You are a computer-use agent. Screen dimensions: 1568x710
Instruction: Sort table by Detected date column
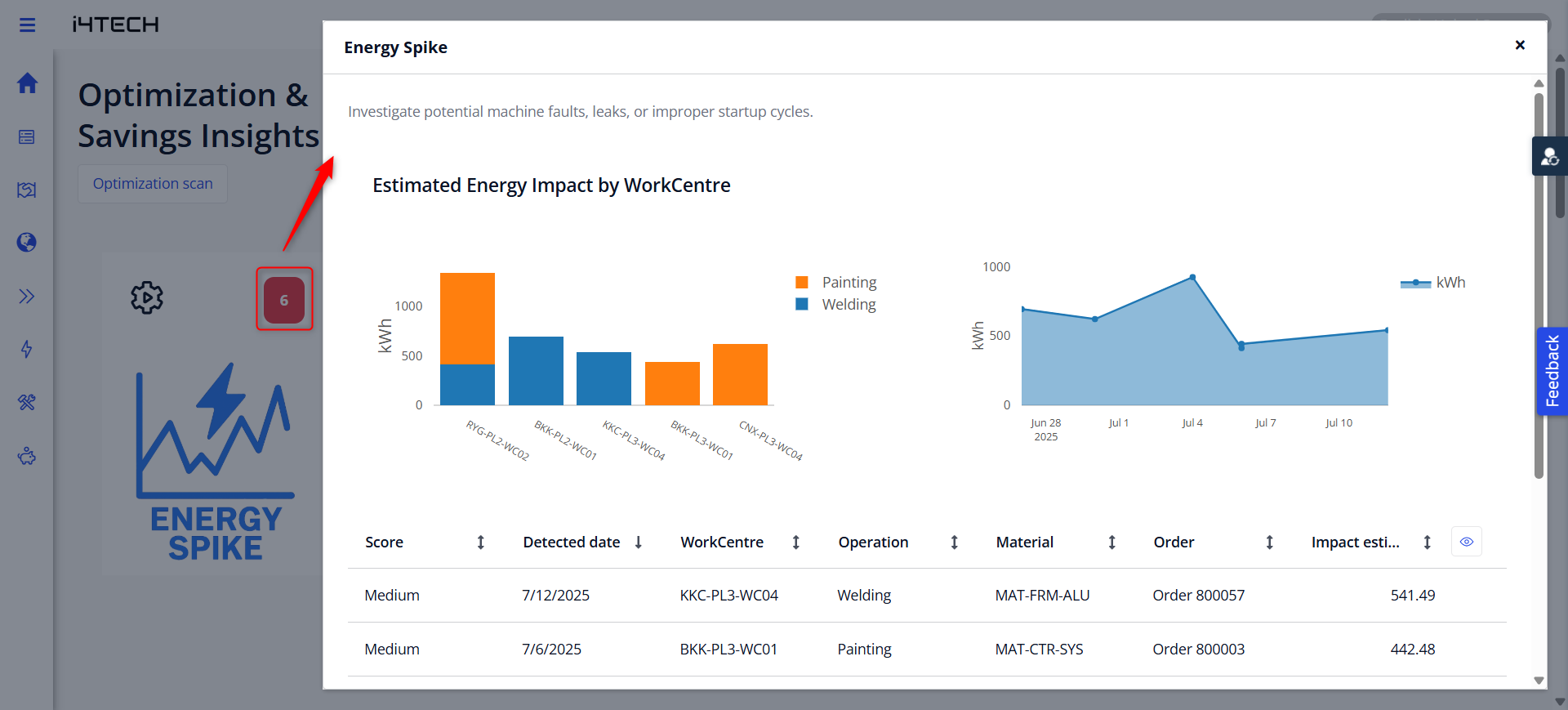(x=639, y=543)
